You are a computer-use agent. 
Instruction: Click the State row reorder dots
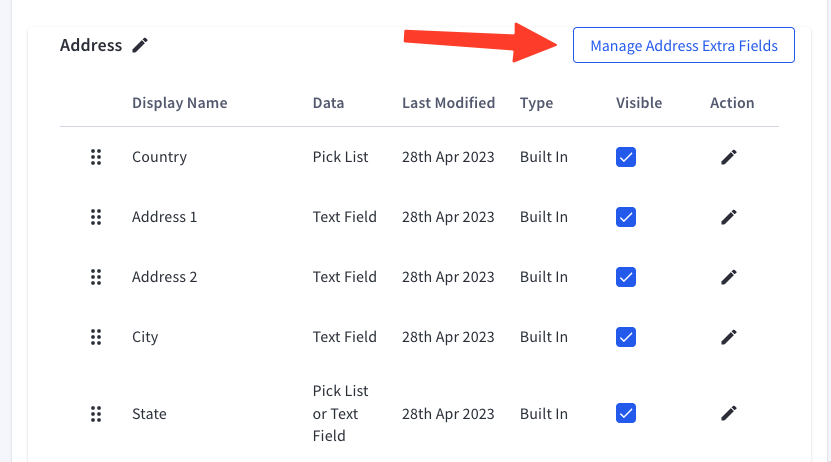(96, 414)
